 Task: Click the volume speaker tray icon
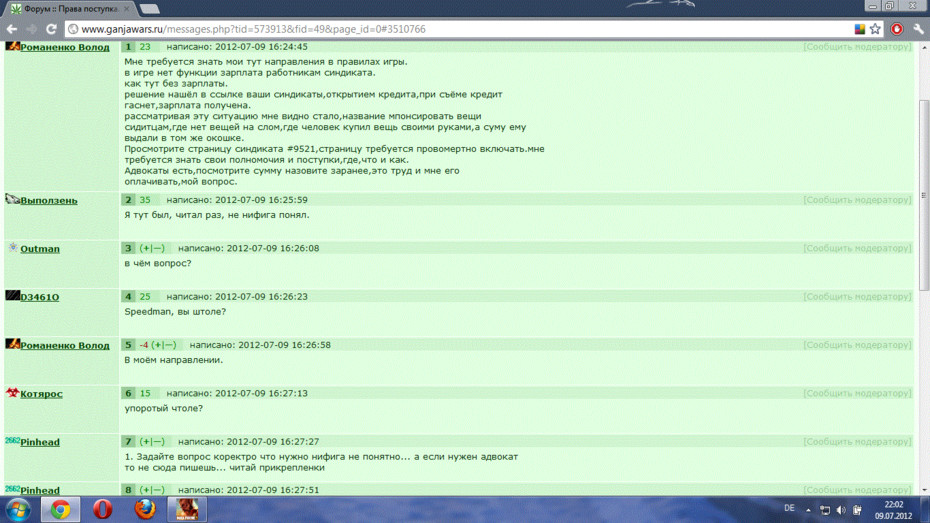point(841,510)
